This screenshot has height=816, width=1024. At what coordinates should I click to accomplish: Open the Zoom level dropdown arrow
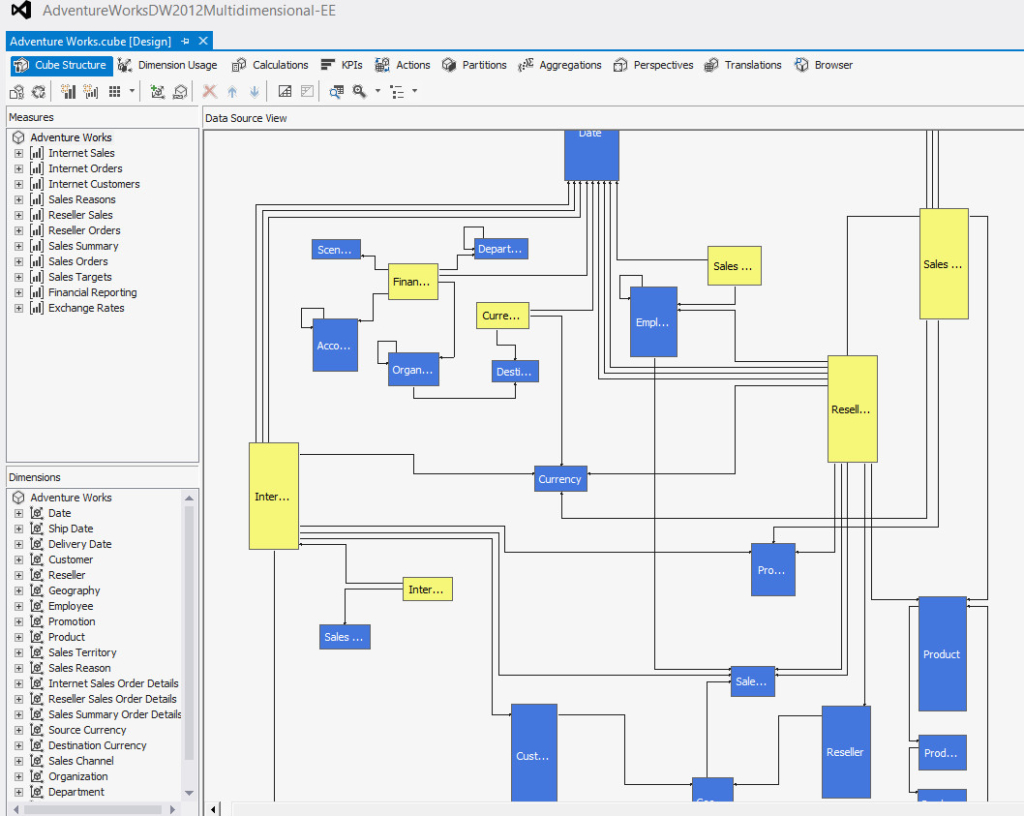click(377, 91)
